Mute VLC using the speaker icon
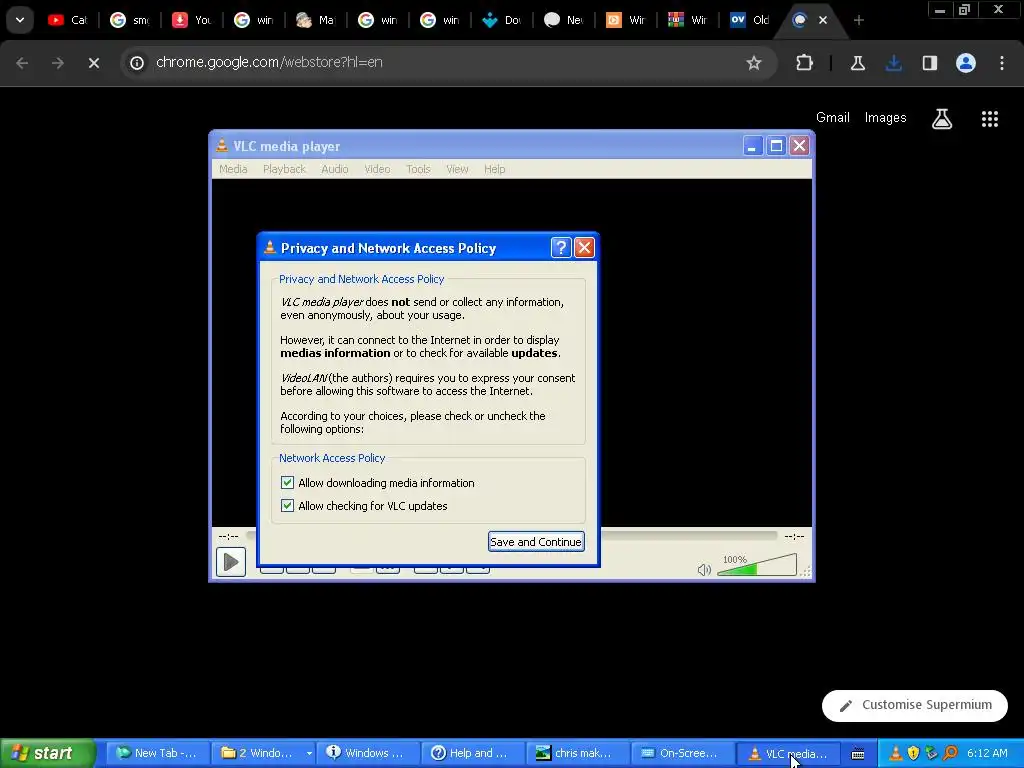The width and height of the screenshot is (1024, 768). pyautogui.click(x=703, y=569)
